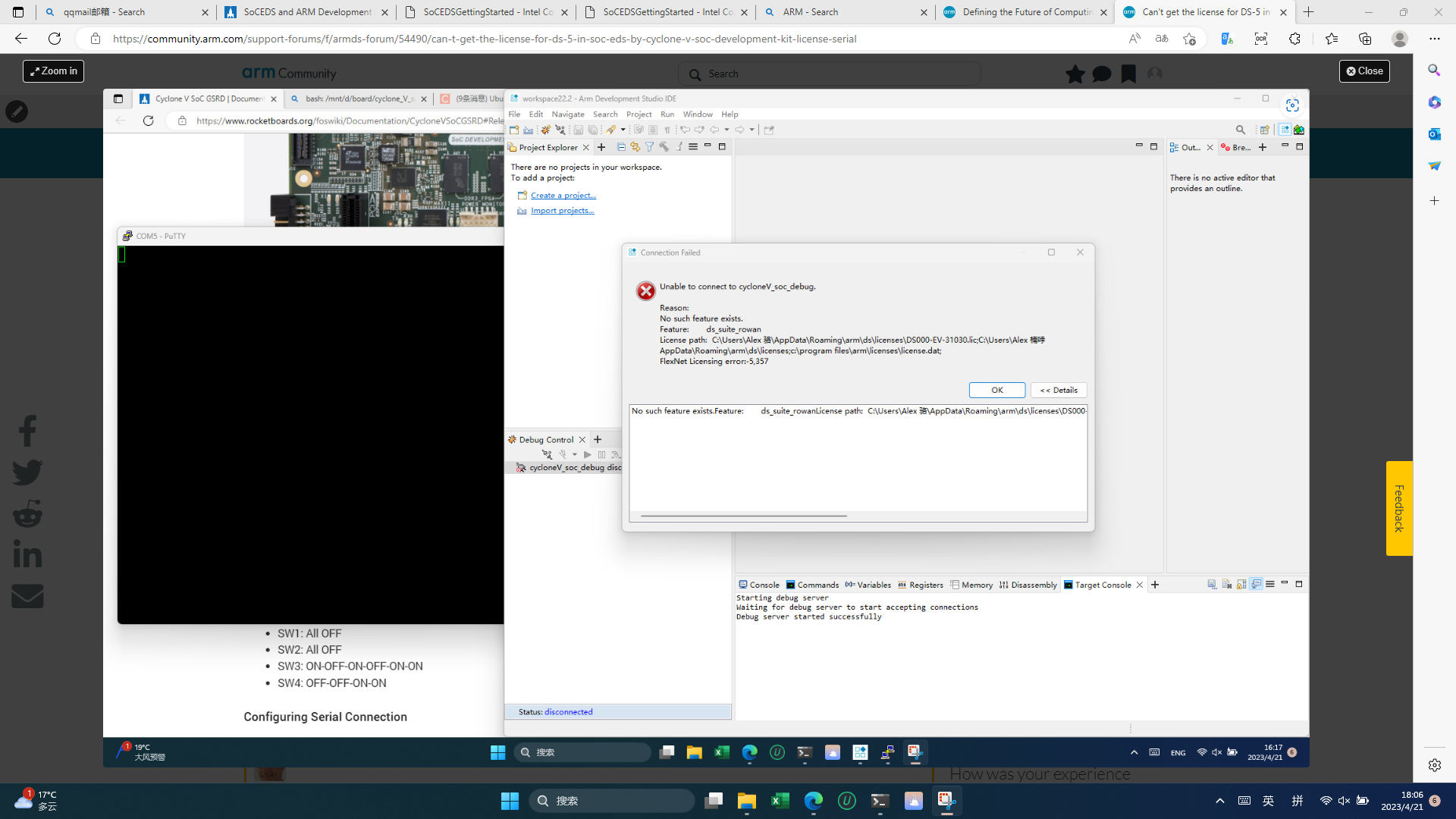Expand hidden system tray icons chevron
This screenshot has width=1456, height=819.
tap(1220, 801)
